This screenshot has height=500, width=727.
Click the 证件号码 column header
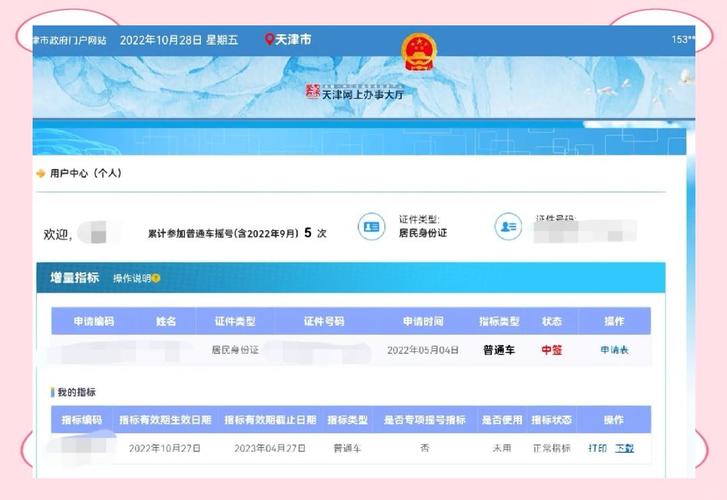point(324,321)
